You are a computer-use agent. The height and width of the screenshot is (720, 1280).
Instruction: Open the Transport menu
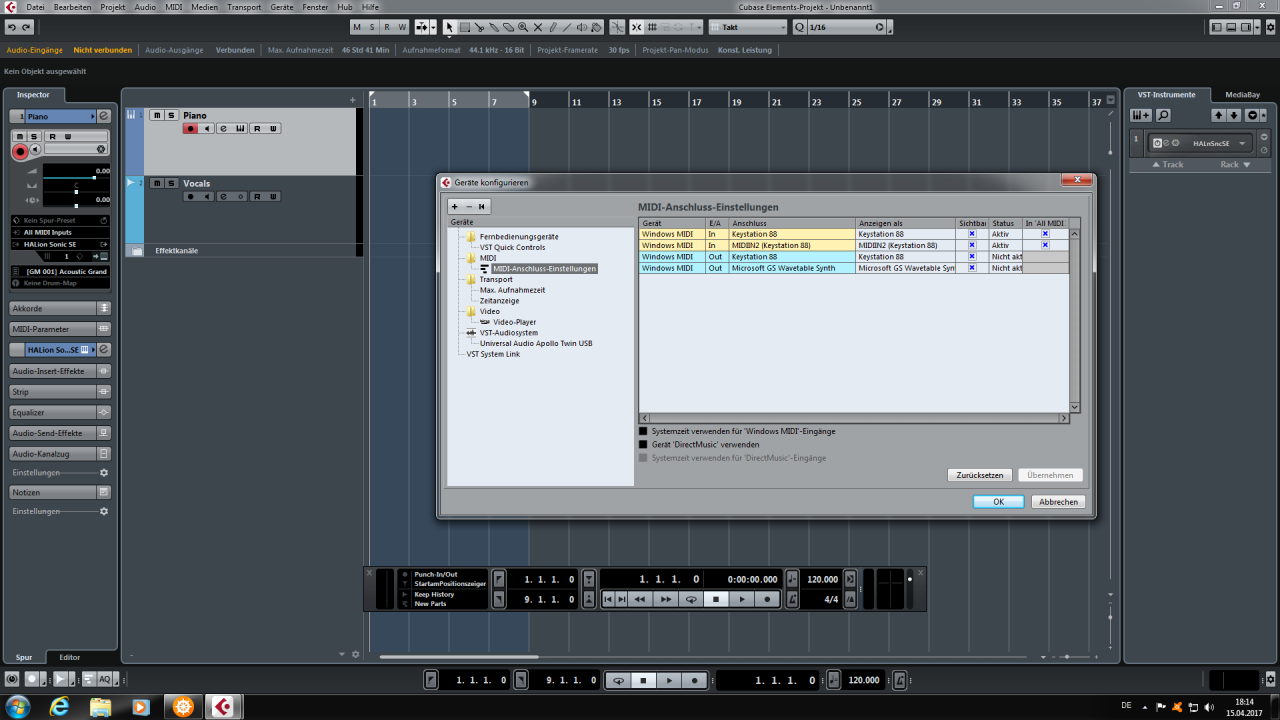click(x=244, y=7)
